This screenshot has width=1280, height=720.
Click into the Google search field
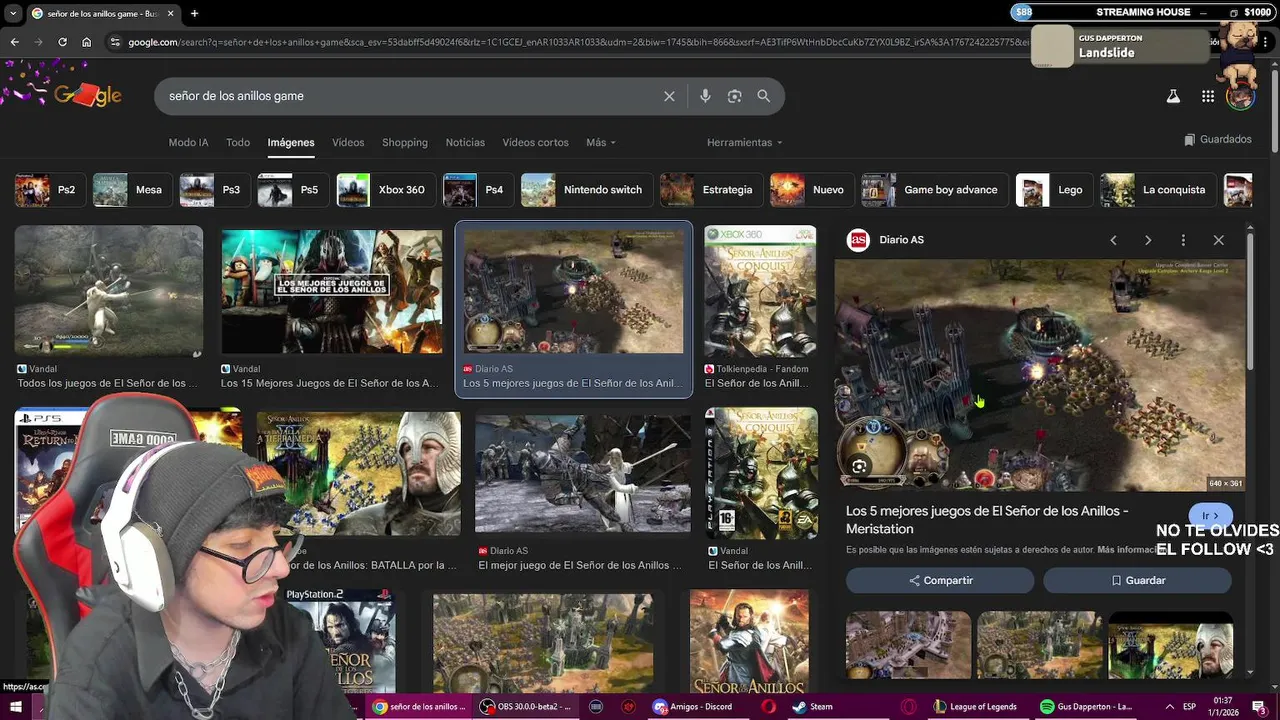410,96
